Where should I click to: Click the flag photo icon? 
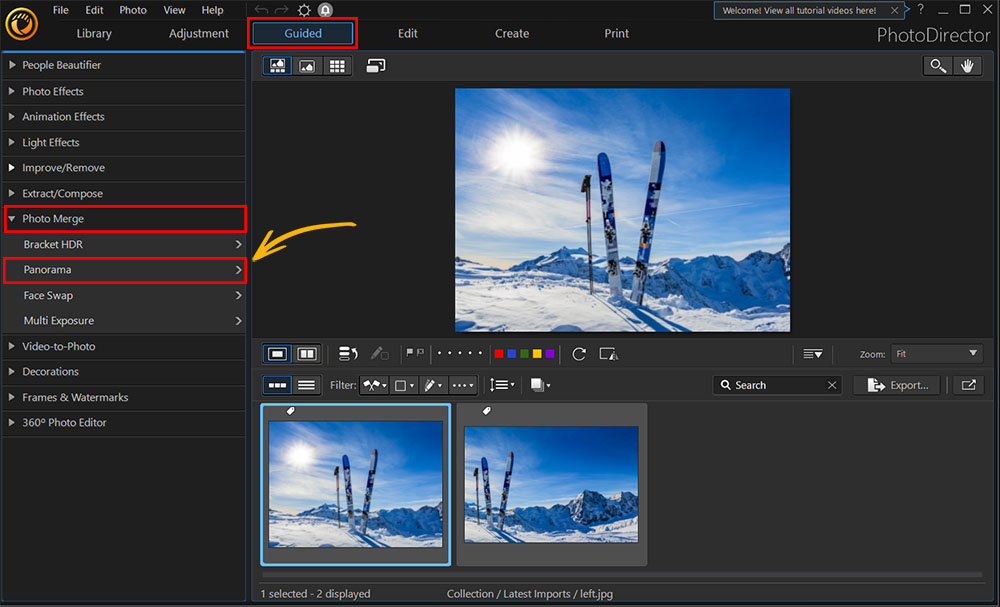coord(412,353)
